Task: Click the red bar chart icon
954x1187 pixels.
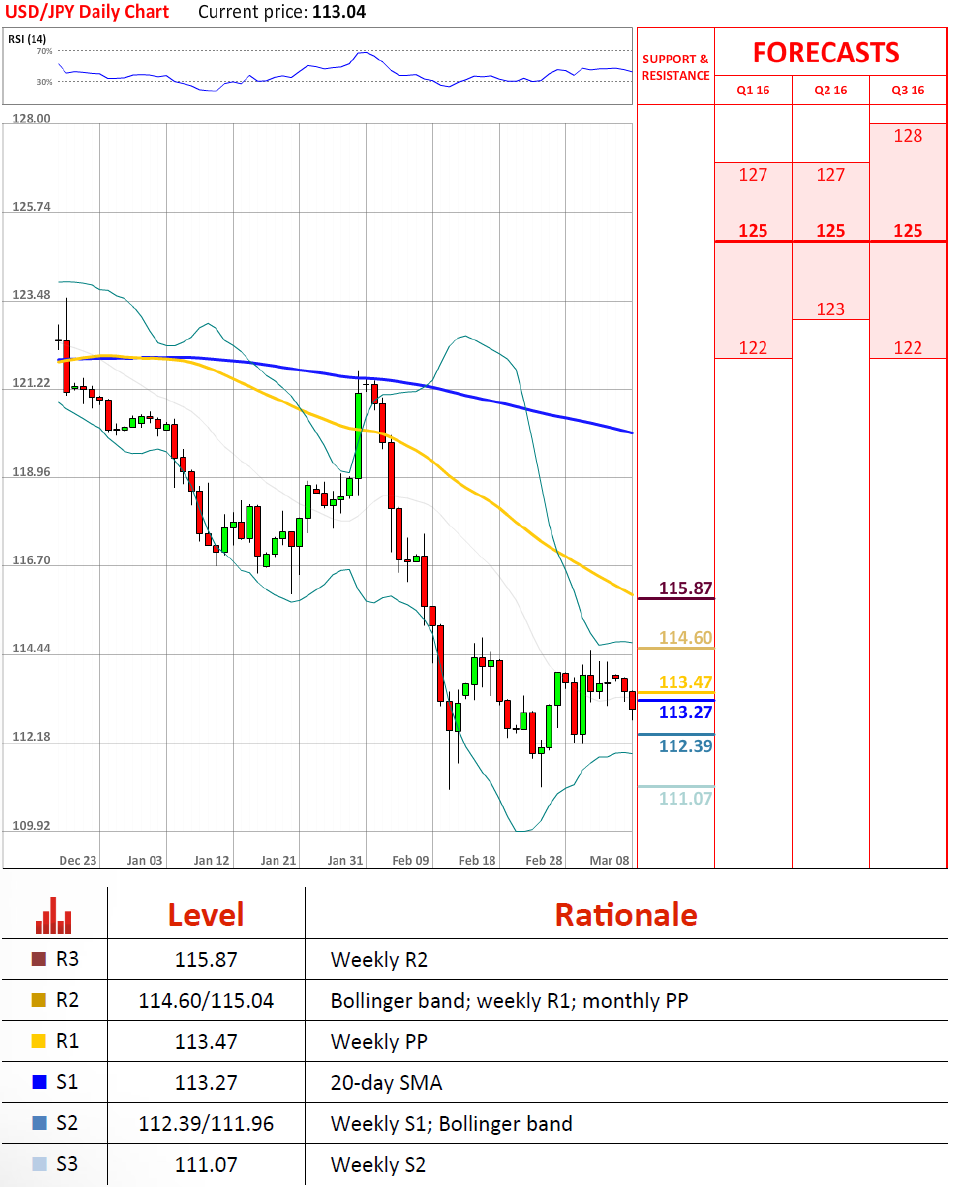Action: 54,915
